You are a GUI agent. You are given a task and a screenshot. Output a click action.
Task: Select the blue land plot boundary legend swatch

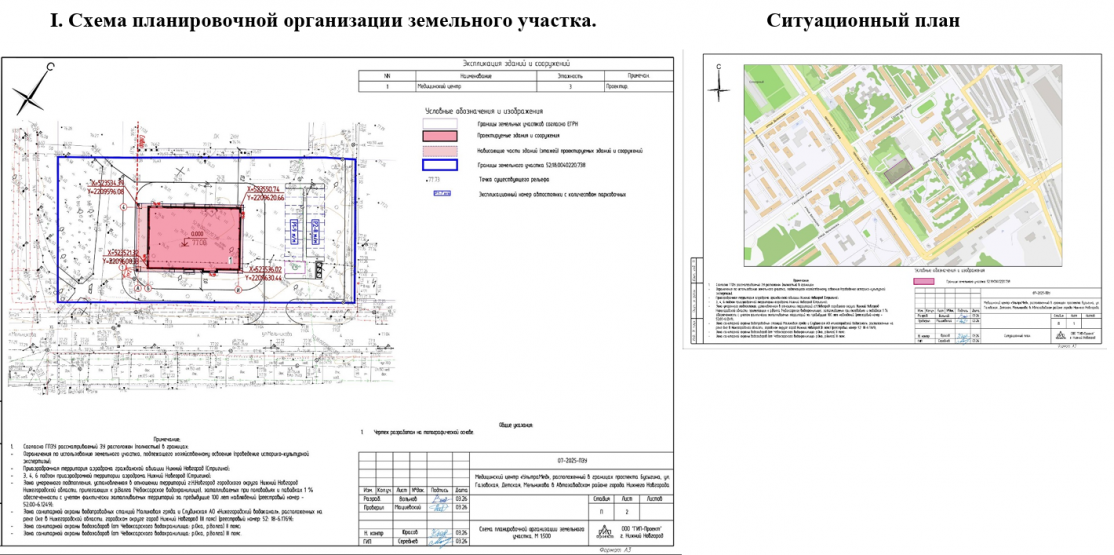click(440, 165)
